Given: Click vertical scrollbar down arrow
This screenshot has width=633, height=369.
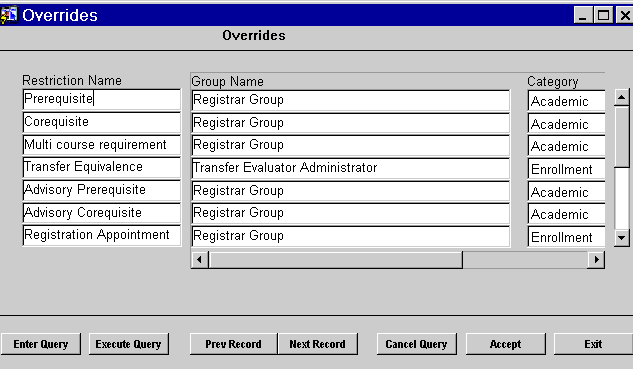Looking at the screenshot, I should (621, 238).
